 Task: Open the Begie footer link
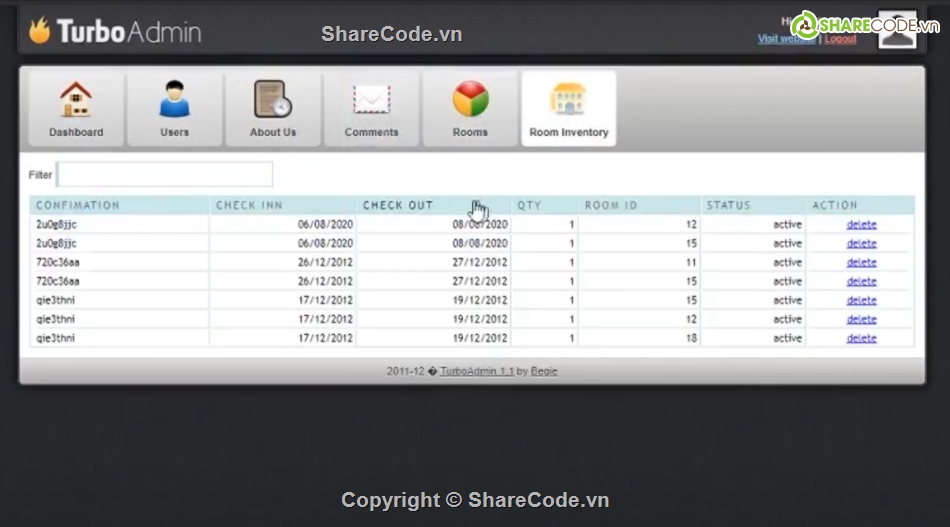544,371
